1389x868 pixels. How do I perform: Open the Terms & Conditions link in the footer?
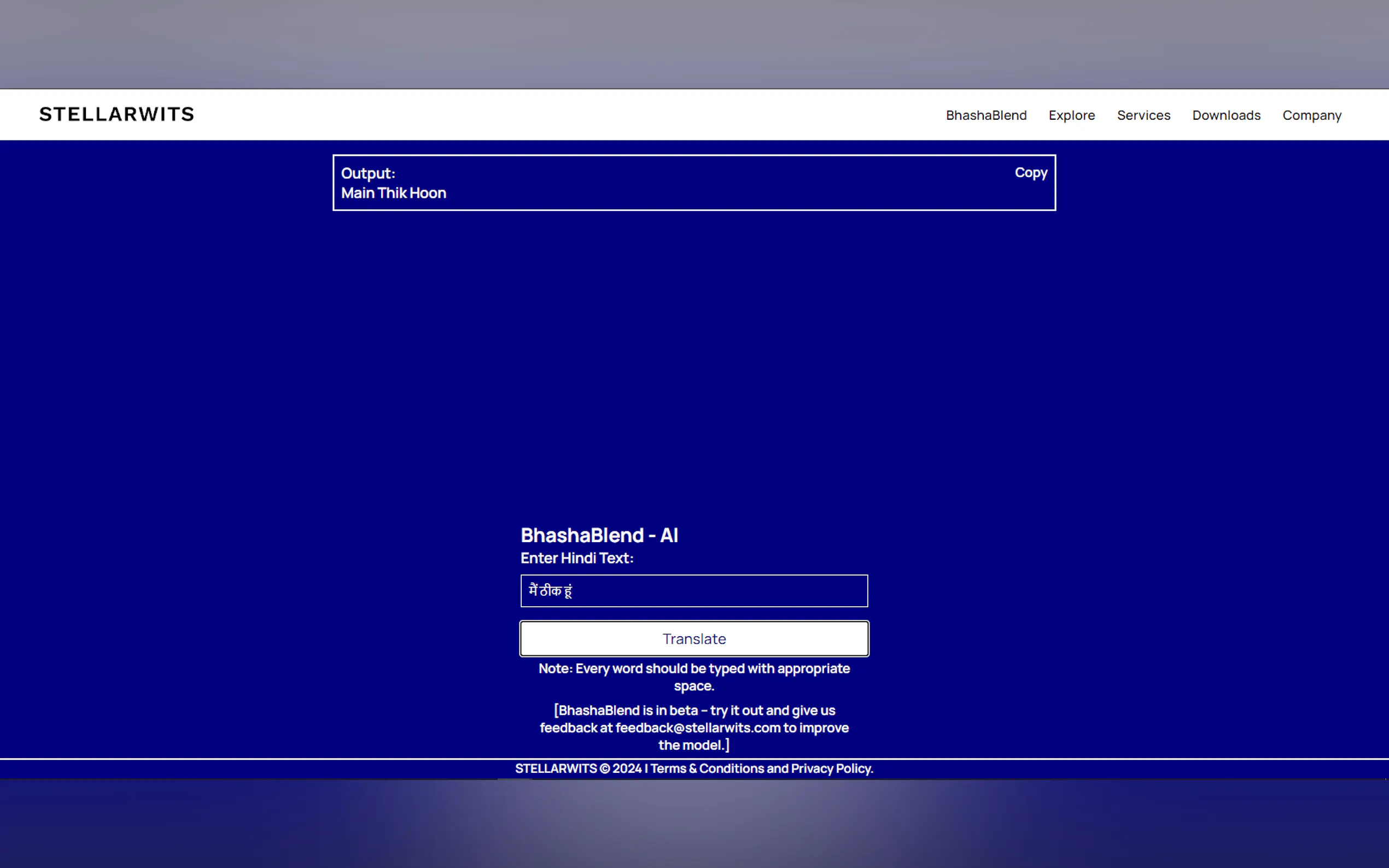coord(707,769)
